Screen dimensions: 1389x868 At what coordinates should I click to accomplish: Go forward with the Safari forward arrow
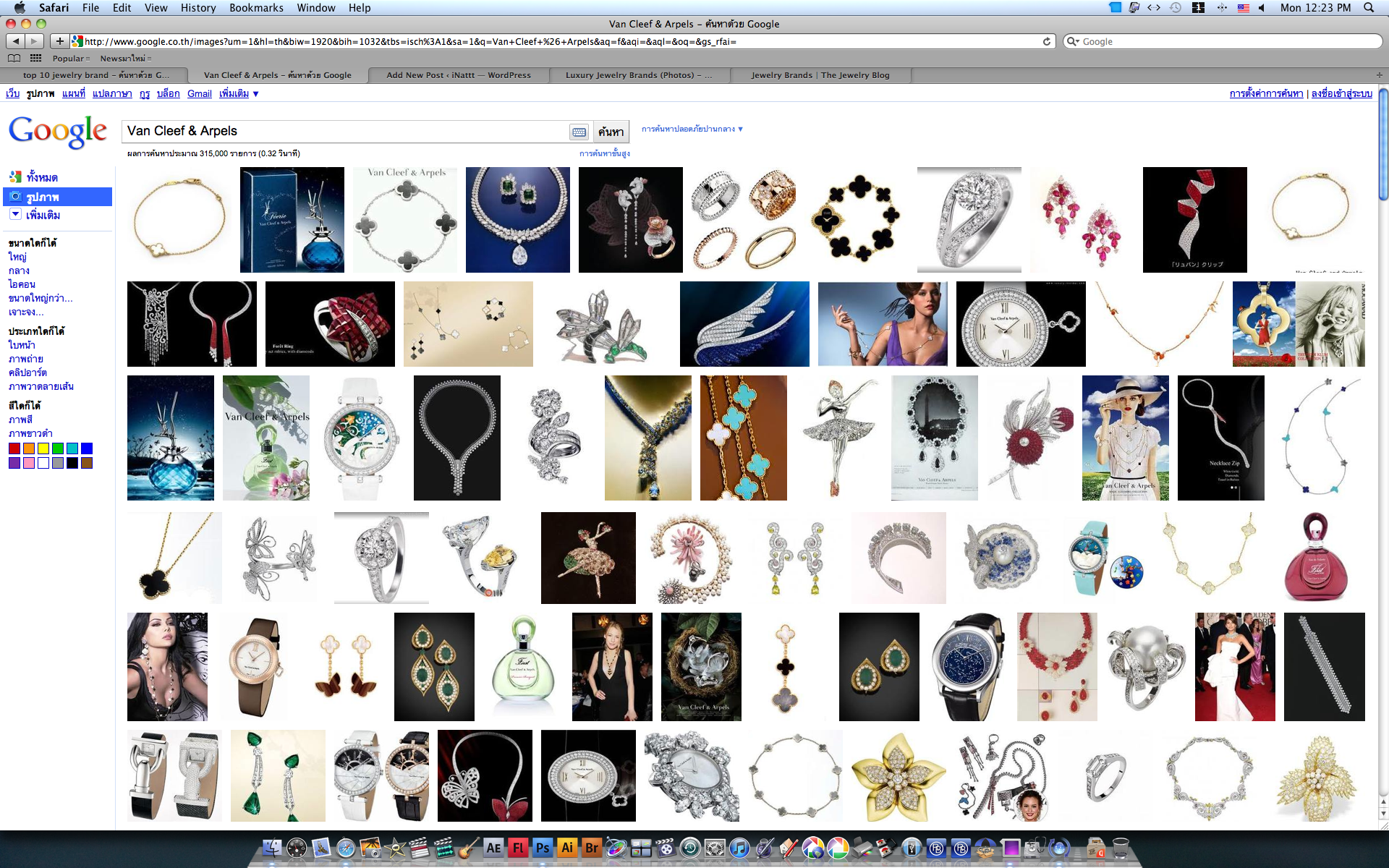34,41
